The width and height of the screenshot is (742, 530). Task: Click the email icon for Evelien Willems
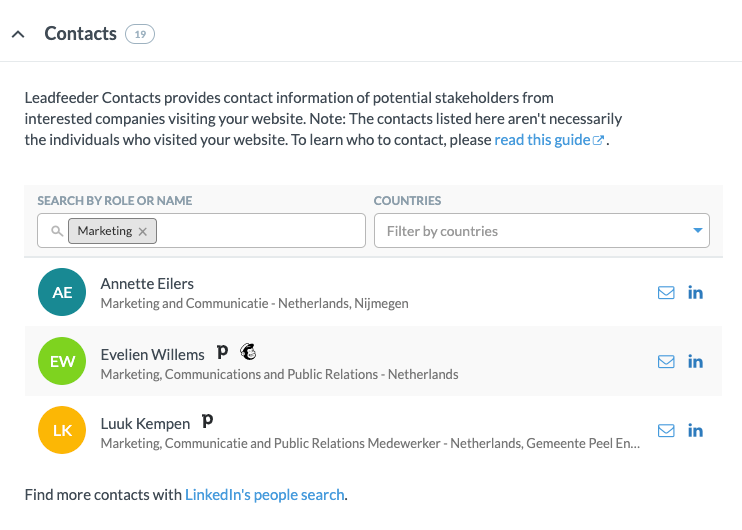(666, 362)
